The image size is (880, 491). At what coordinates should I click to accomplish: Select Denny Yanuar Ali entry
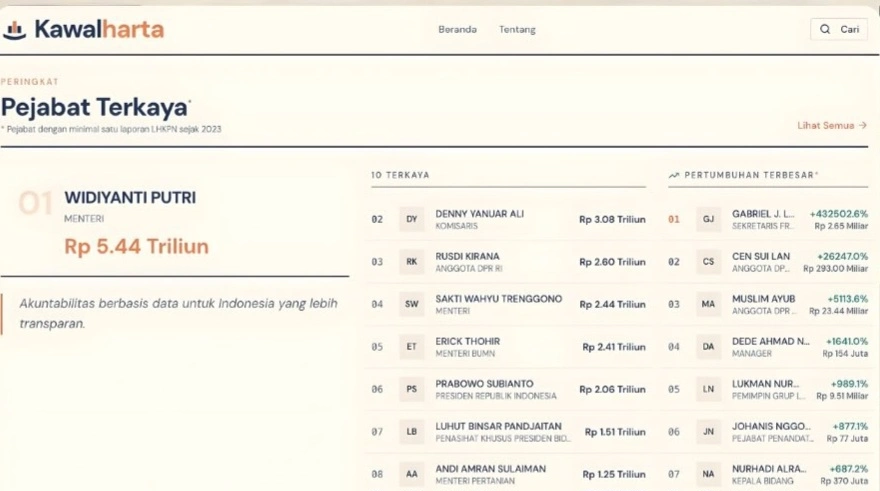pos(508,219)
